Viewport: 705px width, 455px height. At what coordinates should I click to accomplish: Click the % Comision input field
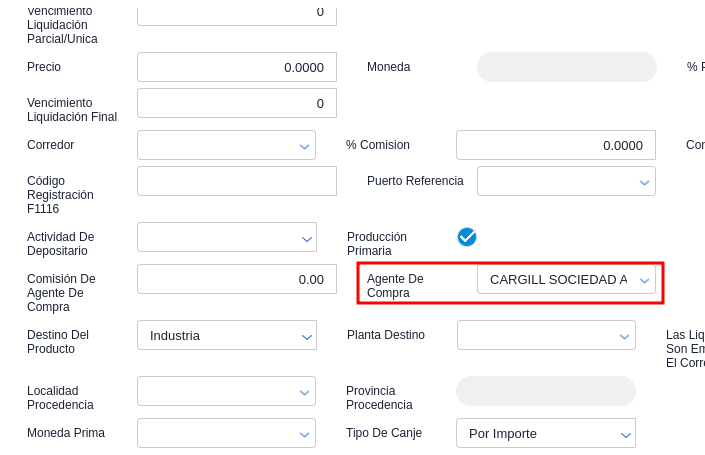tap(555, 145)
